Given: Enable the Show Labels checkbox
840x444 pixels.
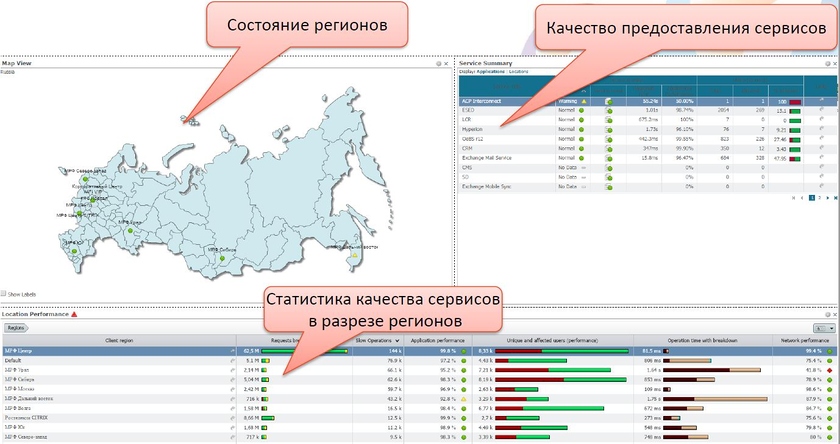Looking at the screenshot, I should (4, 293).
